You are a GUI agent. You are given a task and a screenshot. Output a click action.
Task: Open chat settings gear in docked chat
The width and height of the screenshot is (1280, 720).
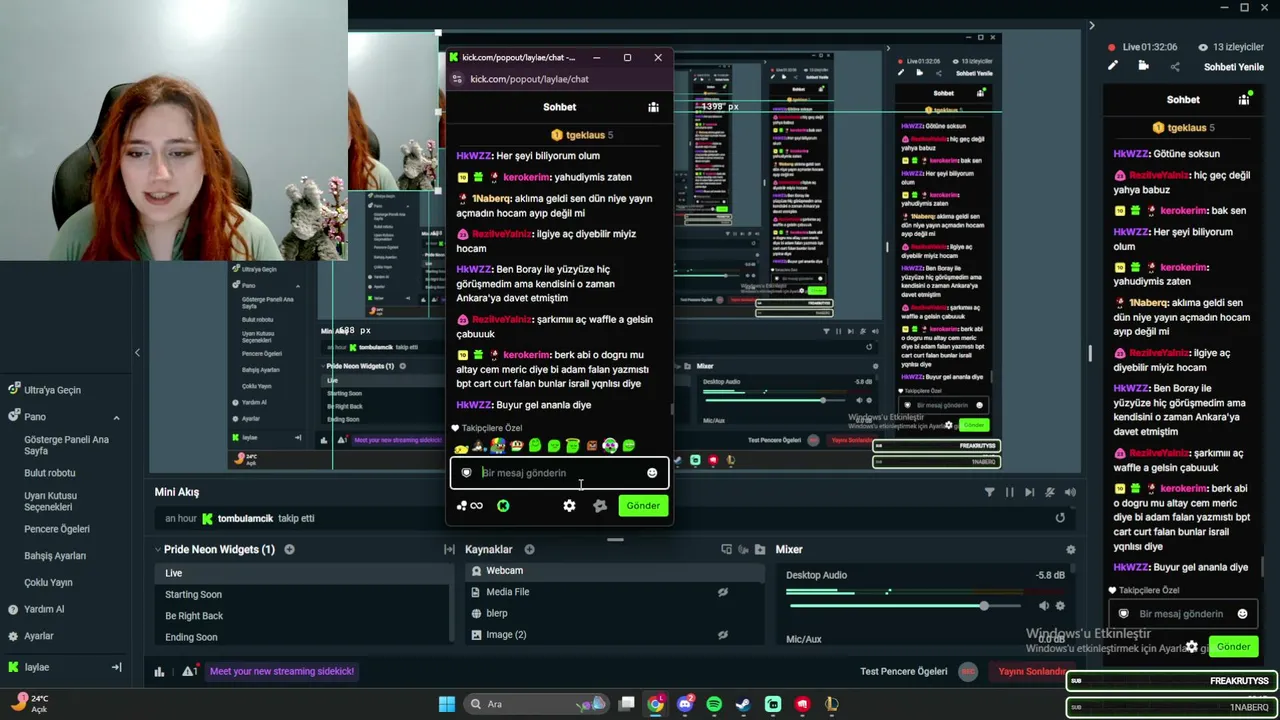(x=1191, y=647)
